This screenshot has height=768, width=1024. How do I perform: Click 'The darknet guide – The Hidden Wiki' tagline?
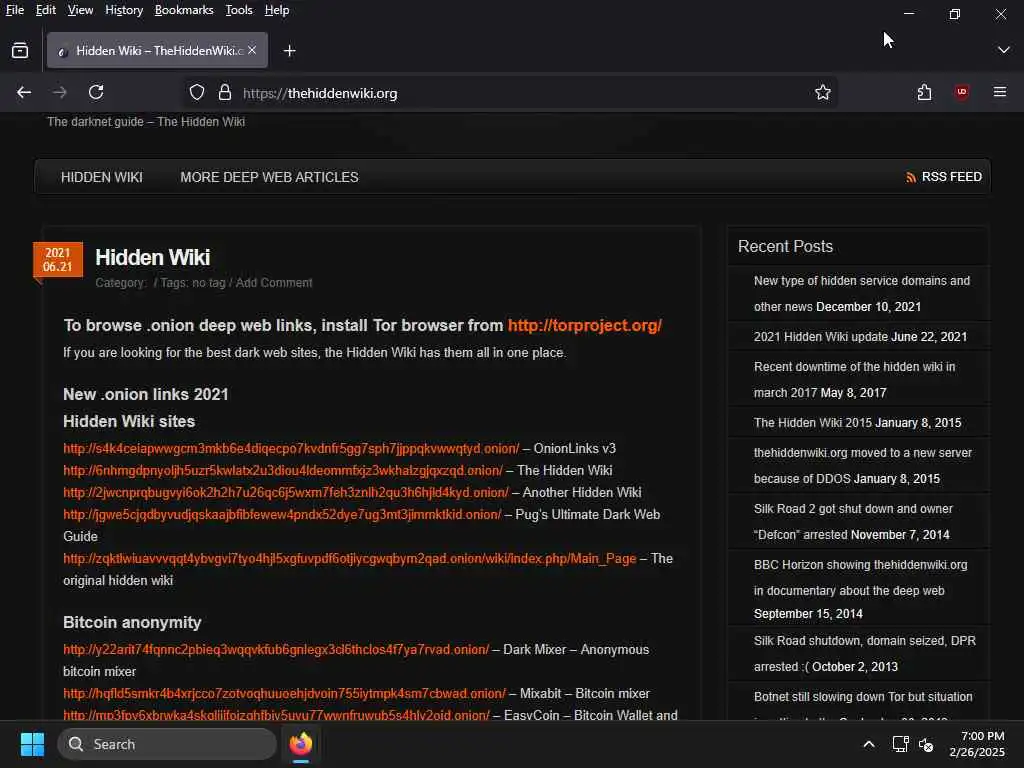(146, 121)
